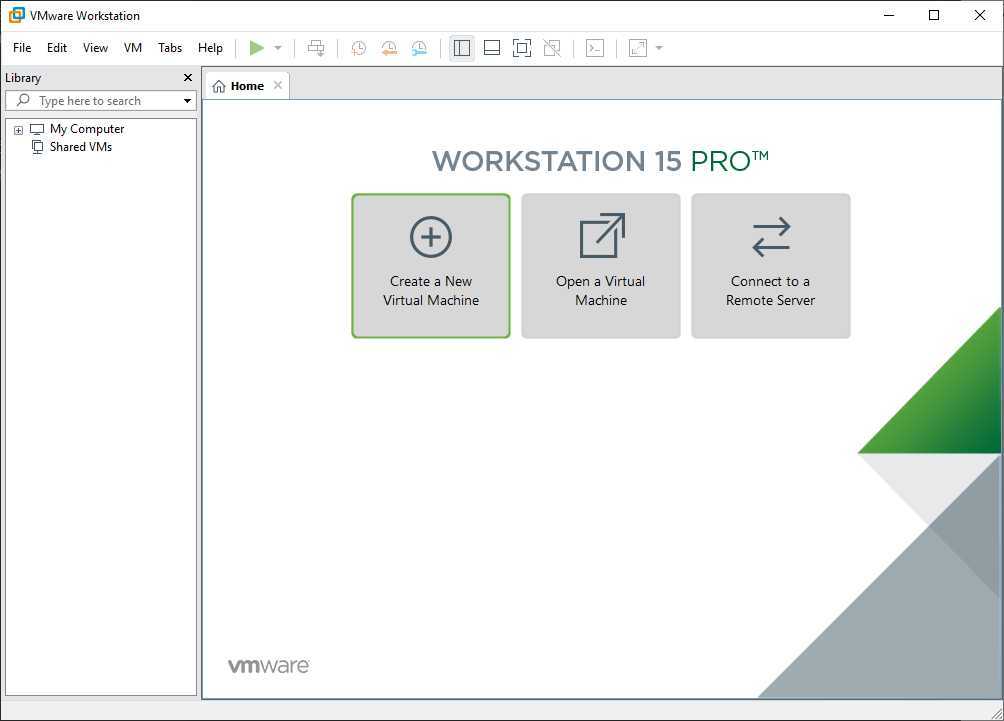Click the Library search field

coord(101,101)
